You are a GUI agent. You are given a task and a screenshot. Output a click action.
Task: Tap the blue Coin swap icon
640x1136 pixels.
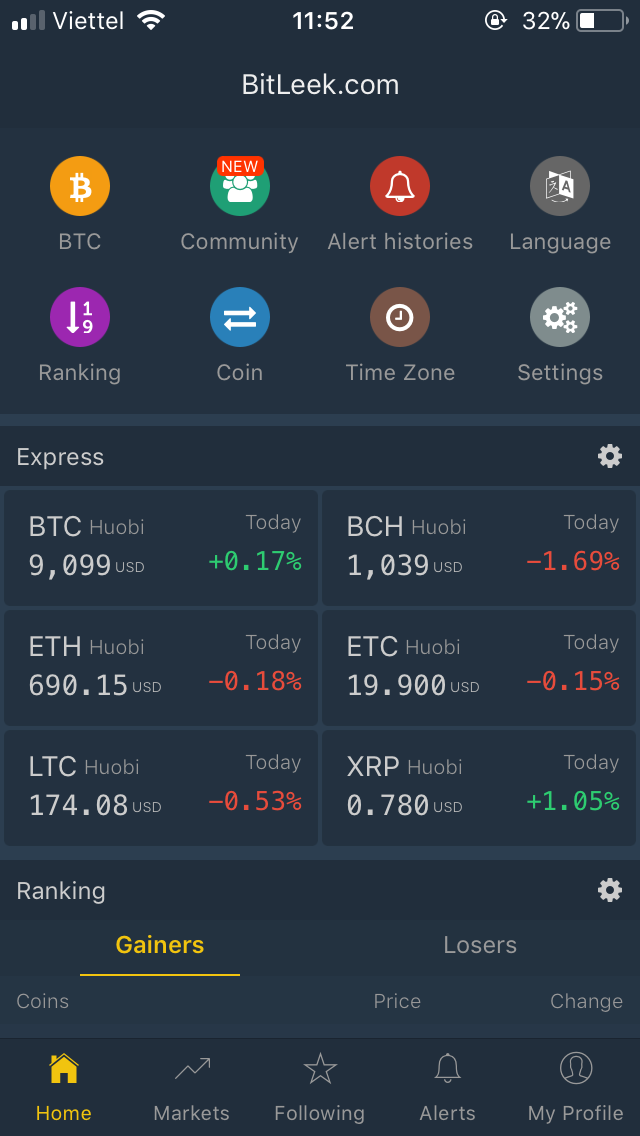point(240,317)
